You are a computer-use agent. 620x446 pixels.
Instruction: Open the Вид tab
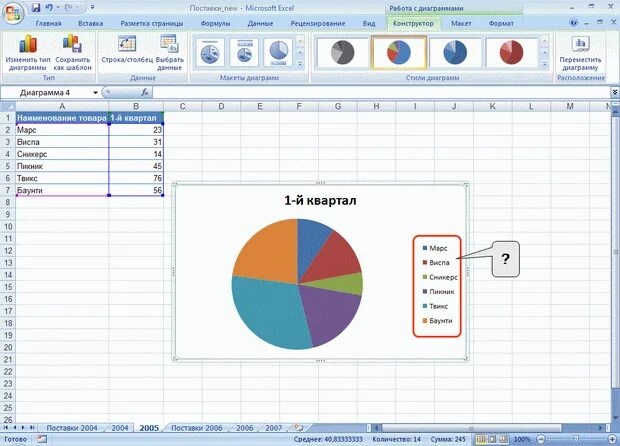[x=369, y=23]
